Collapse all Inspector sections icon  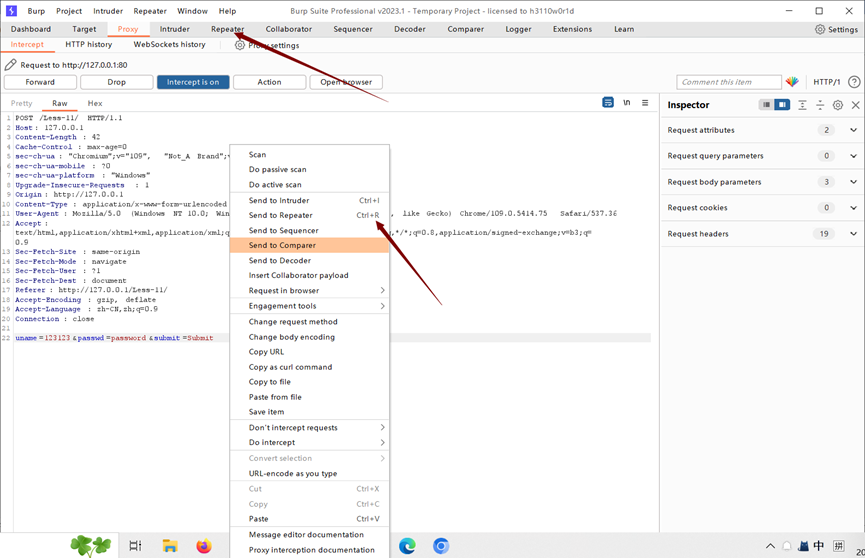(820, 105)
